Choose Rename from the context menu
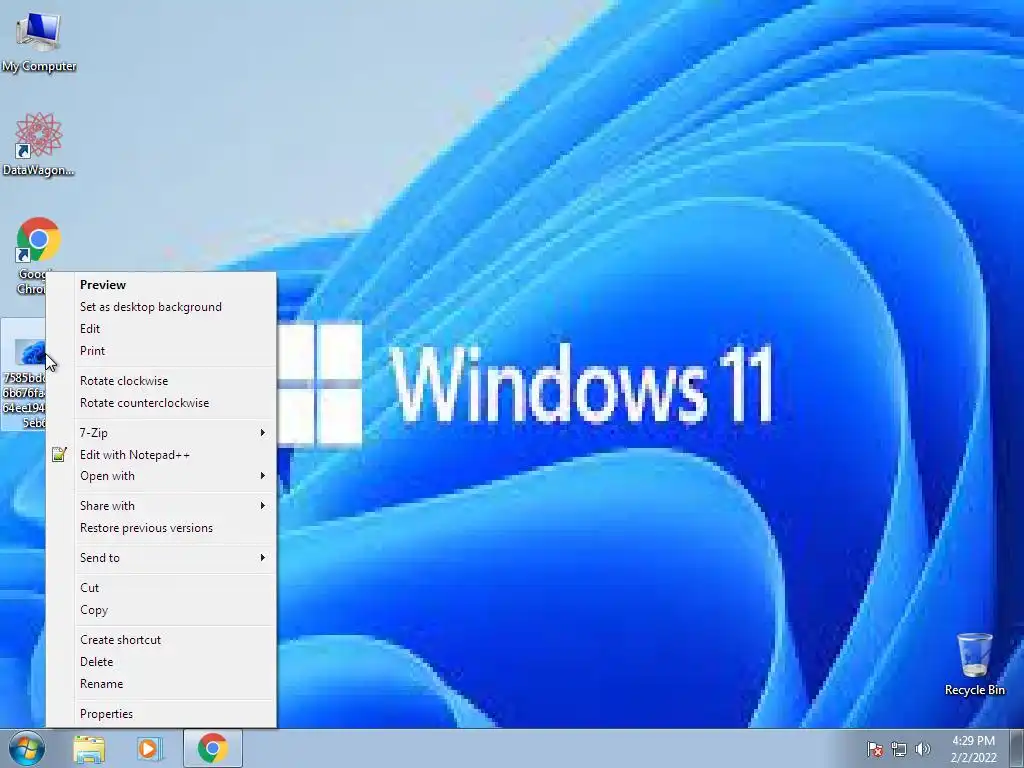 tap(161, 684)
